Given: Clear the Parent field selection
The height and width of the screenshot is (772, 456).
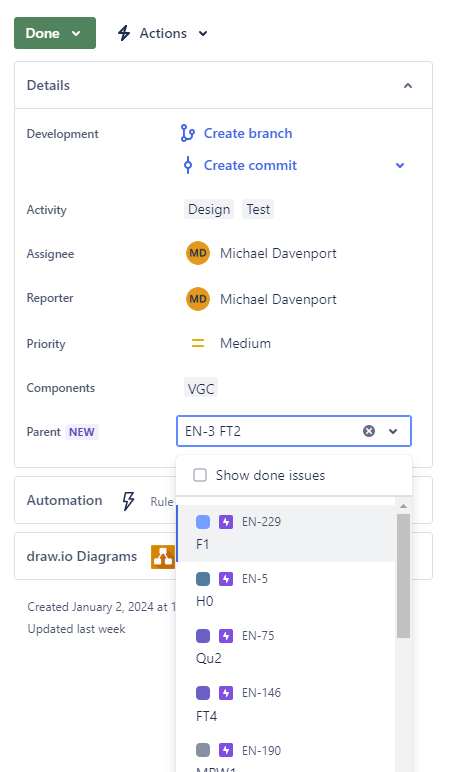Looking at the screenshot, I should [369, 431].
